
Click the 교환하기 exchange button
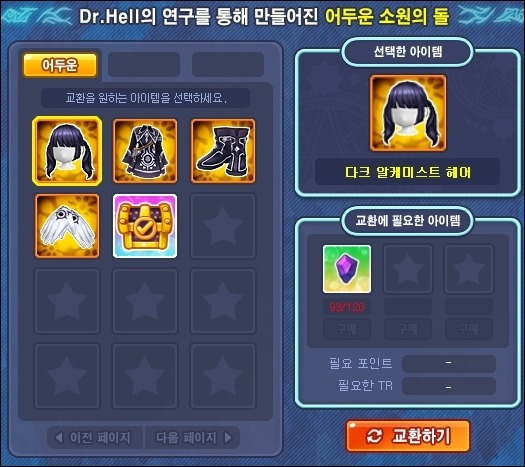pyautogui.click(x=408, y=436)
